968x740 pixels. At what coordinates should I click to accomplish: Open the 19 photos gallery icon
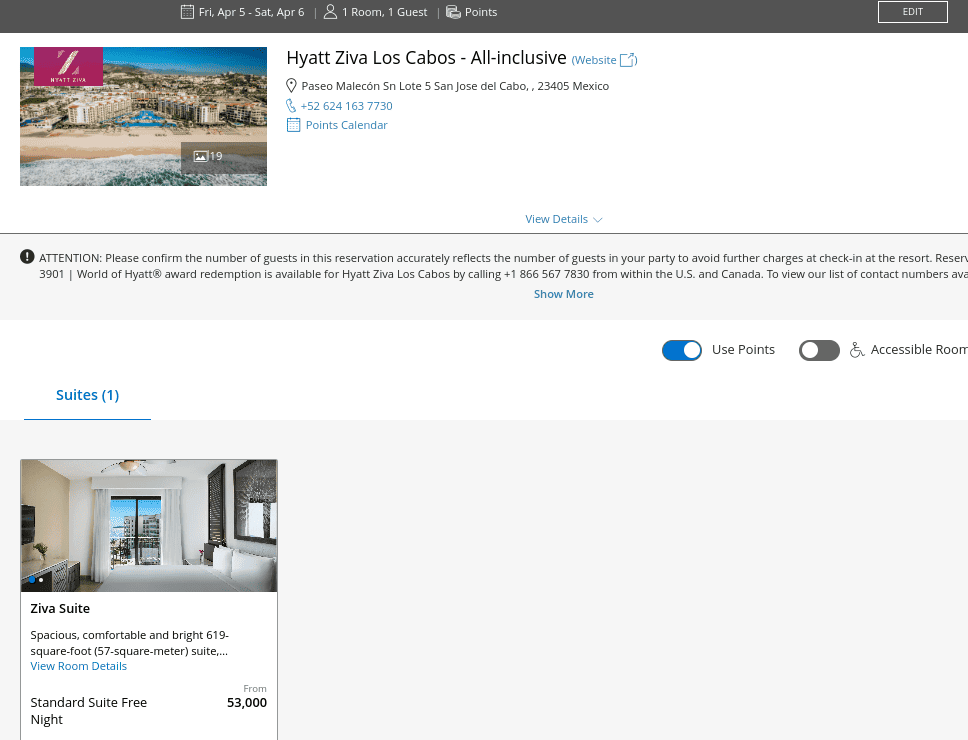coord(201,156)
